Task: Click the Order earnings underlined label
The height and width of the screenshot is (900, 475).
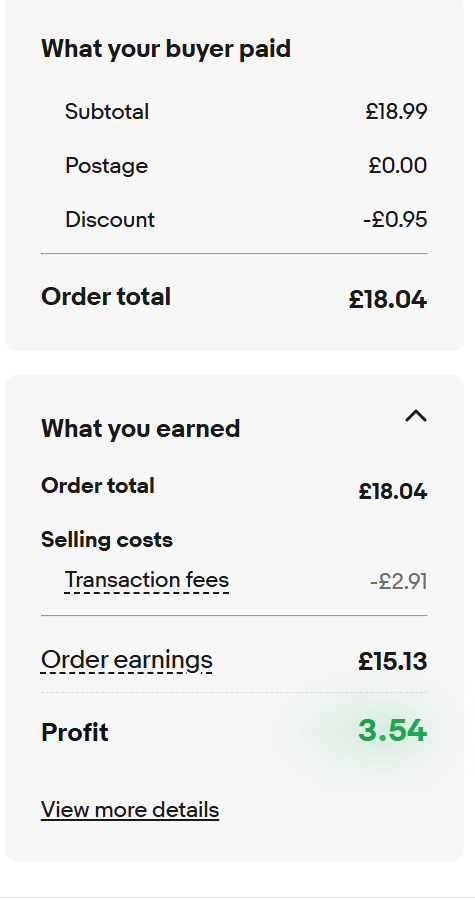Action: pyautogui.click(x=127, y=661)
